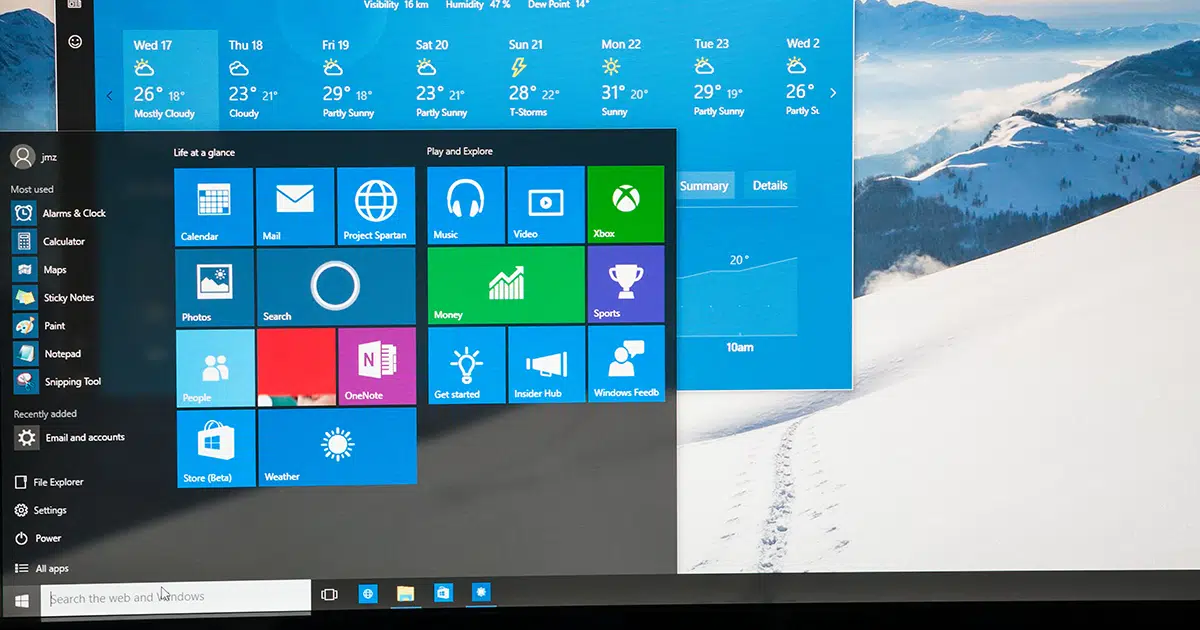Open the OneNote tile
The height and width of the screenshot is (630, 1200).
[x=377, y=366]
